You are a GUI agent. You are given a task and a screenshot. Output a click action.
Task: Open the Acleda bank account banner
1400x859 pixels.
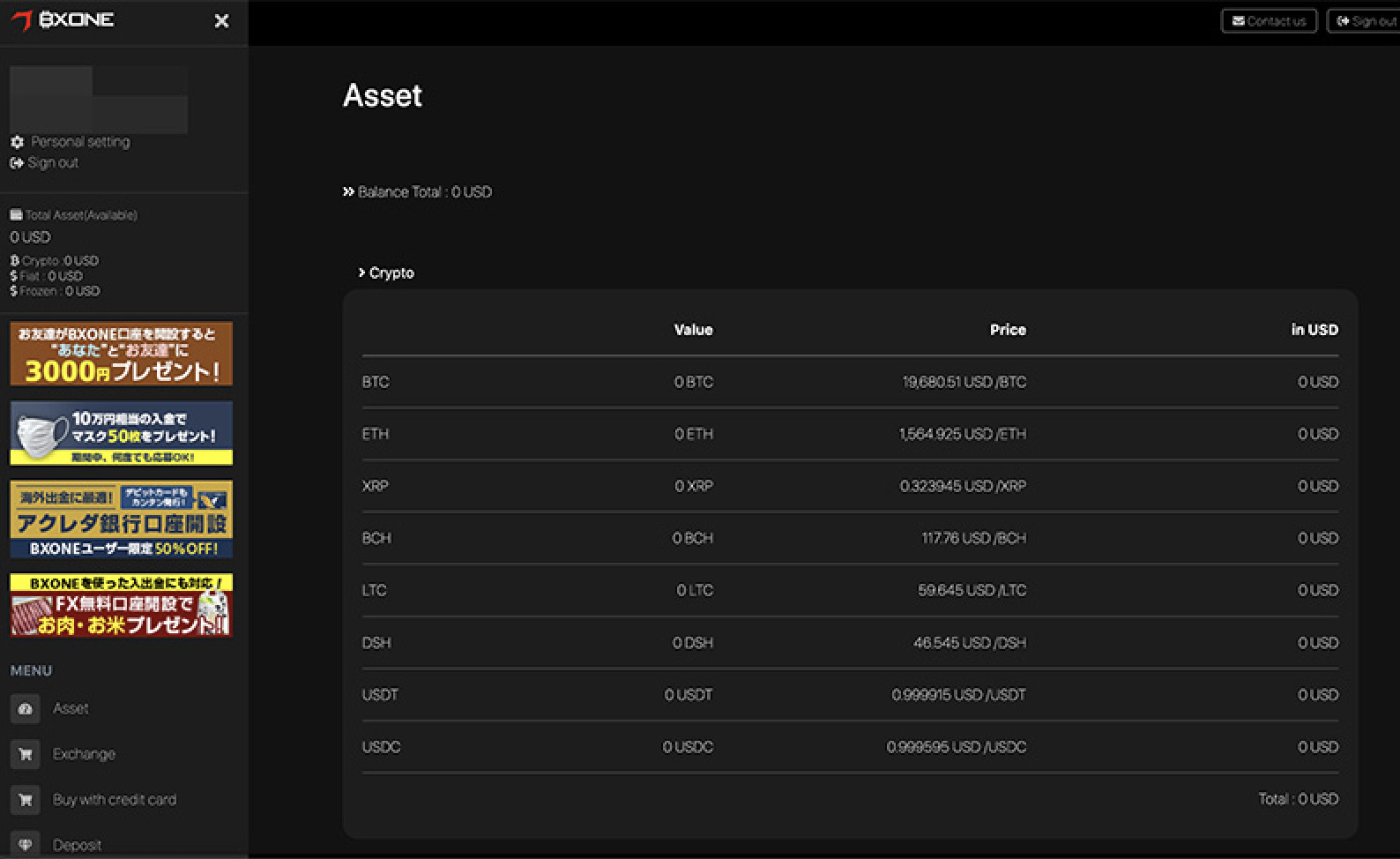point(122,519)
